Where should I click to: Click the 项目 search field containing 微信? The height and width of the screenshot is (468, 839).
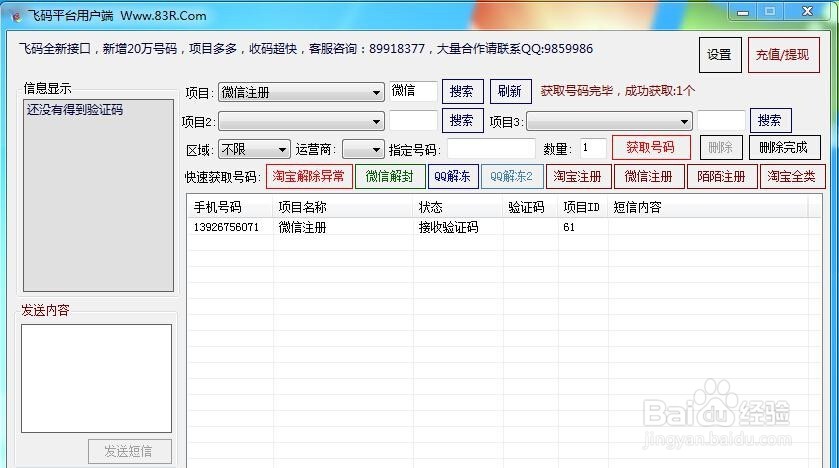[413, 91]
